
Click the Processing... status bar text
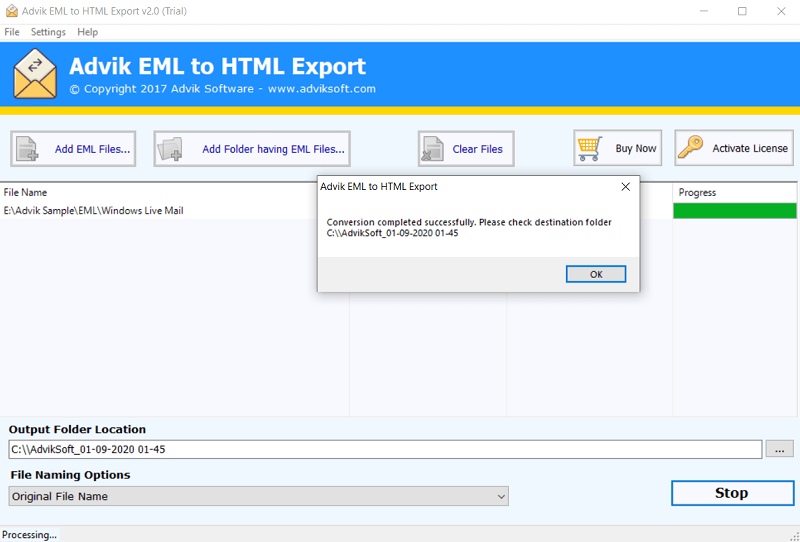[29, 535]
